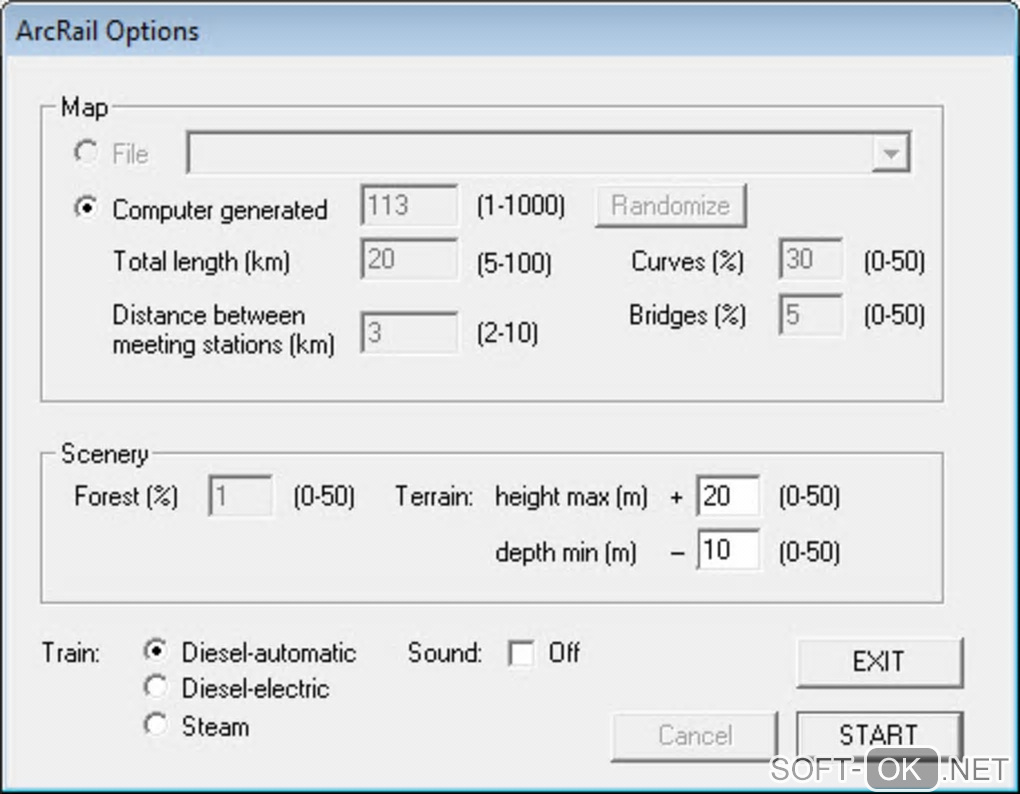Image resolution: width=1020 pixels, height=794 pixels.
Task: Click the Sound: label
Action: [445, 652]
